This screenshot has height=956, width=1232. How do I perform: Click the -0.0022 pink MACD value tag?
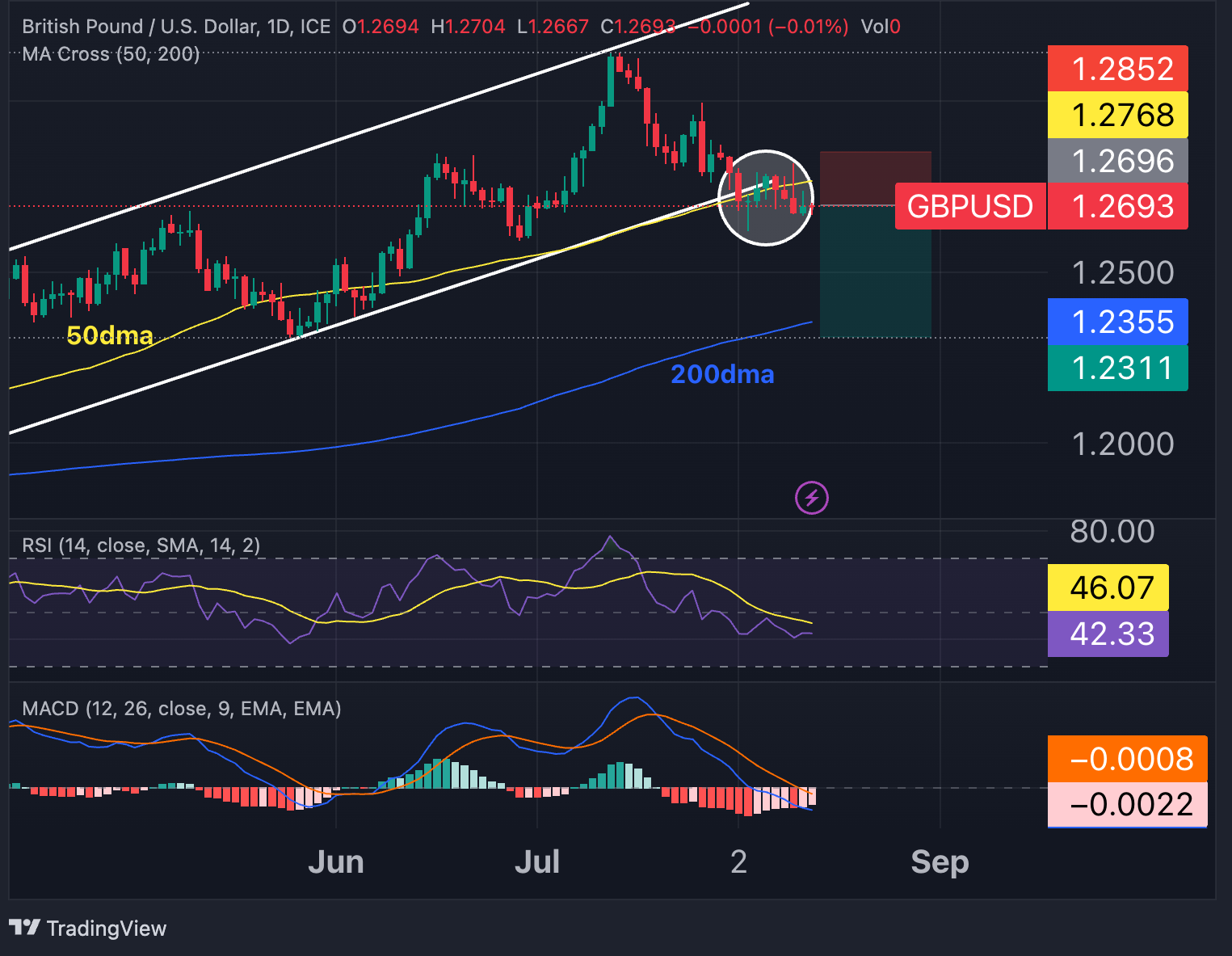pos(1128,805)
